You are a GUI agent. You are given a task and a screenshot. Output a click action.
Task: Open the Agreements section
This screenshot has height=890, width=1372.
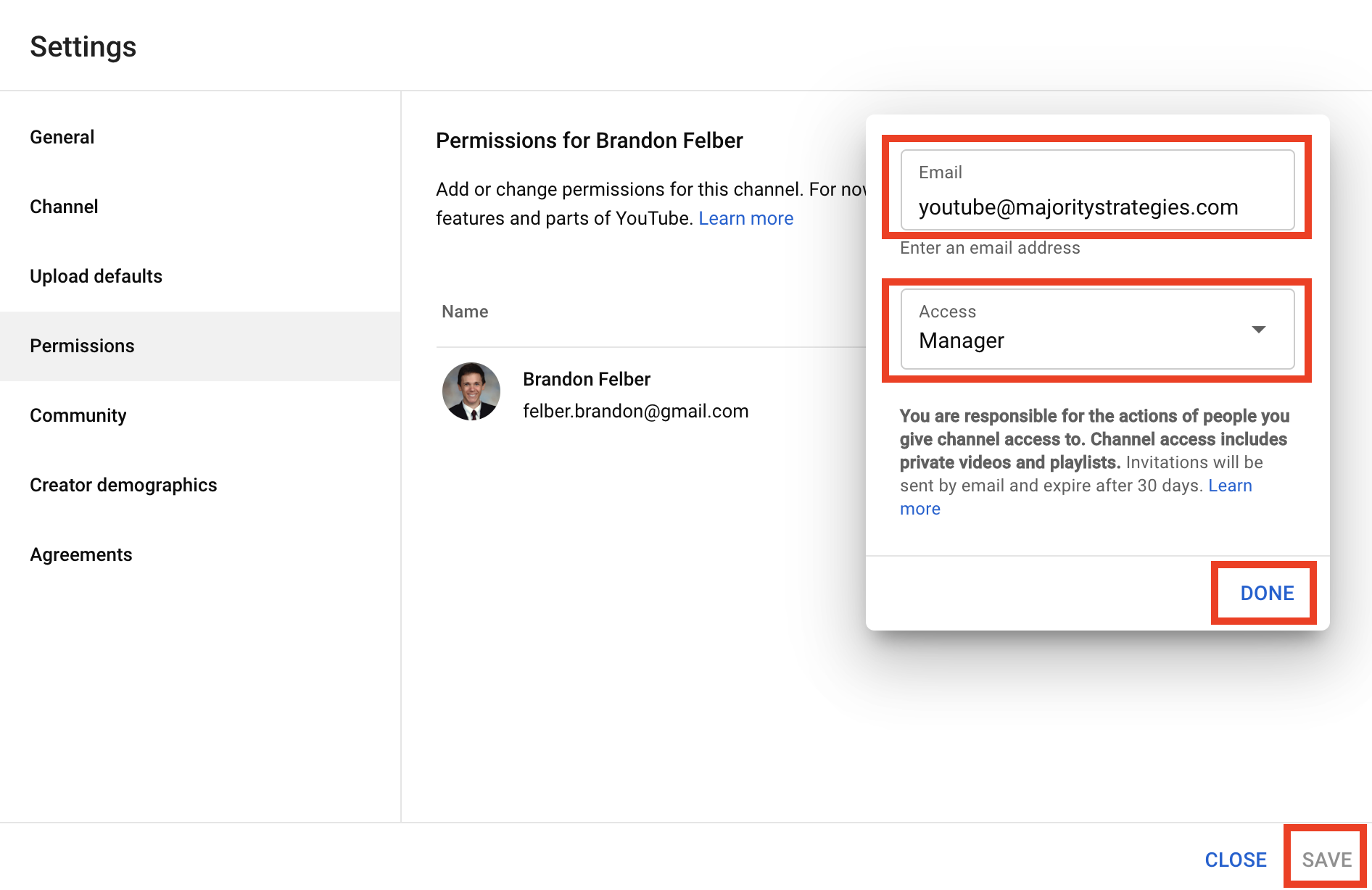[x=200, y=554]
